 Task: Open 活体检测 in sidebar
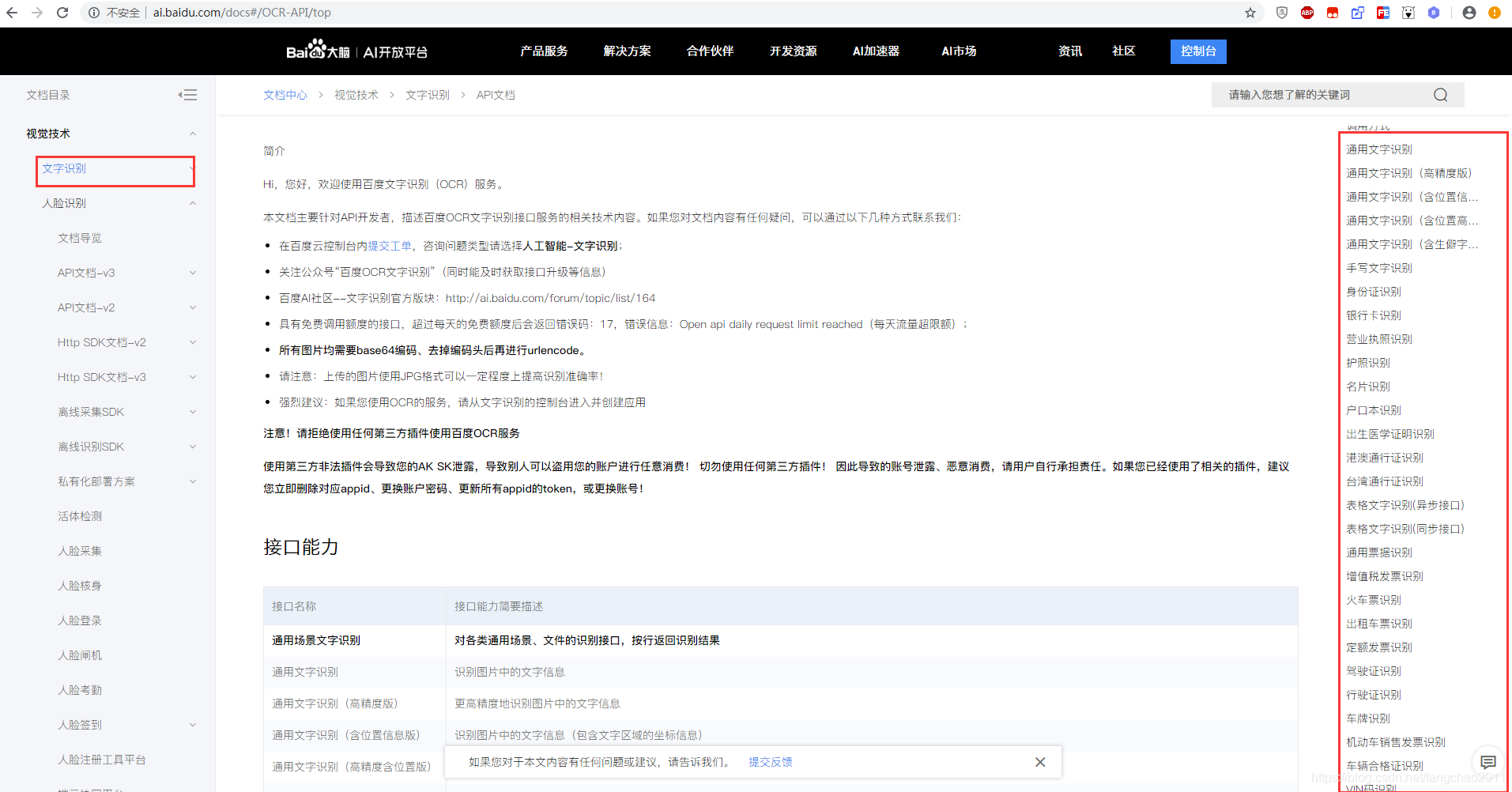(80, 516)
